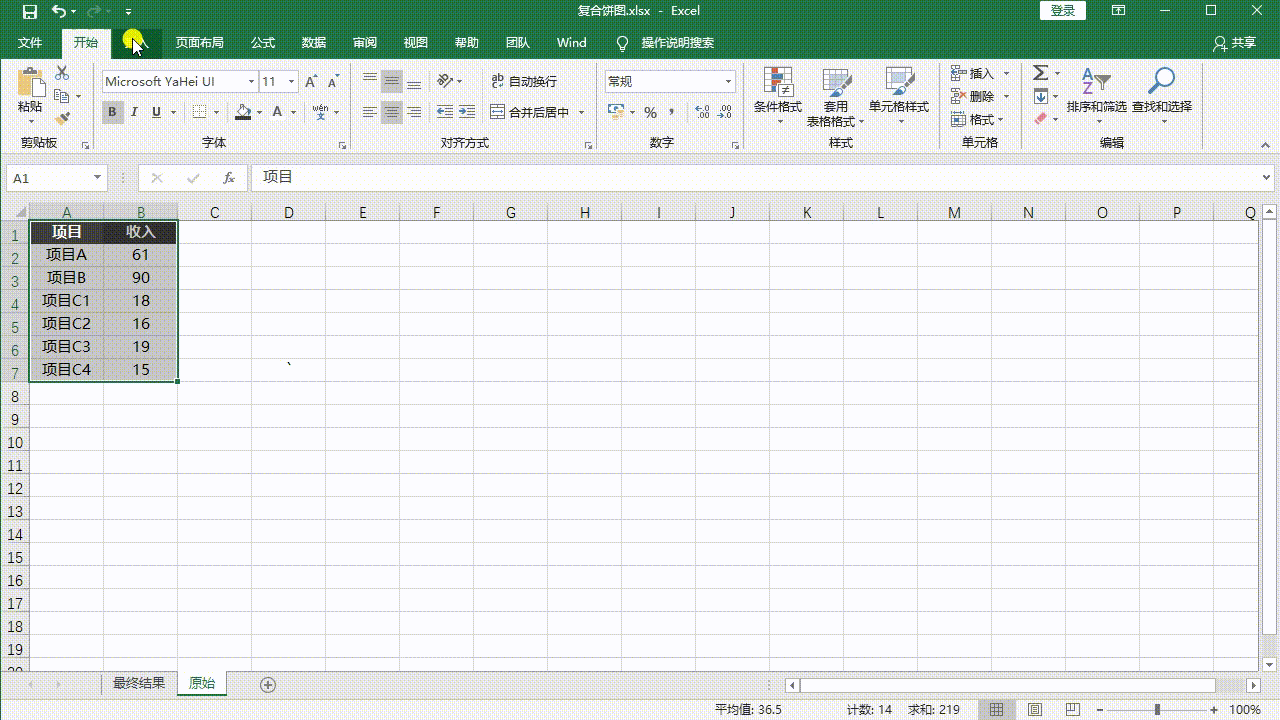Toggle Bold formatting
This screenshot has width=1280, height=720.
pos(112,112)
